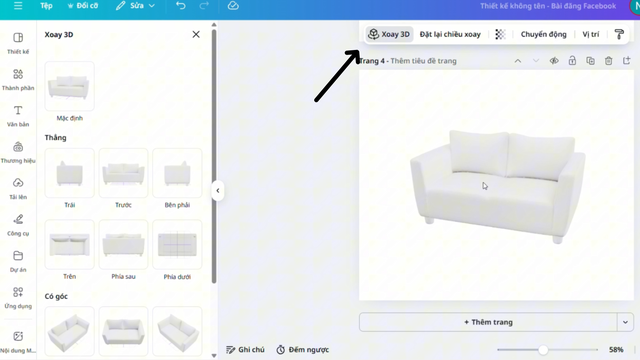Viewport: 640px width, 360px height.
Task: Select the Bên phải right view thumbnail
Action: tap(177, 173)
